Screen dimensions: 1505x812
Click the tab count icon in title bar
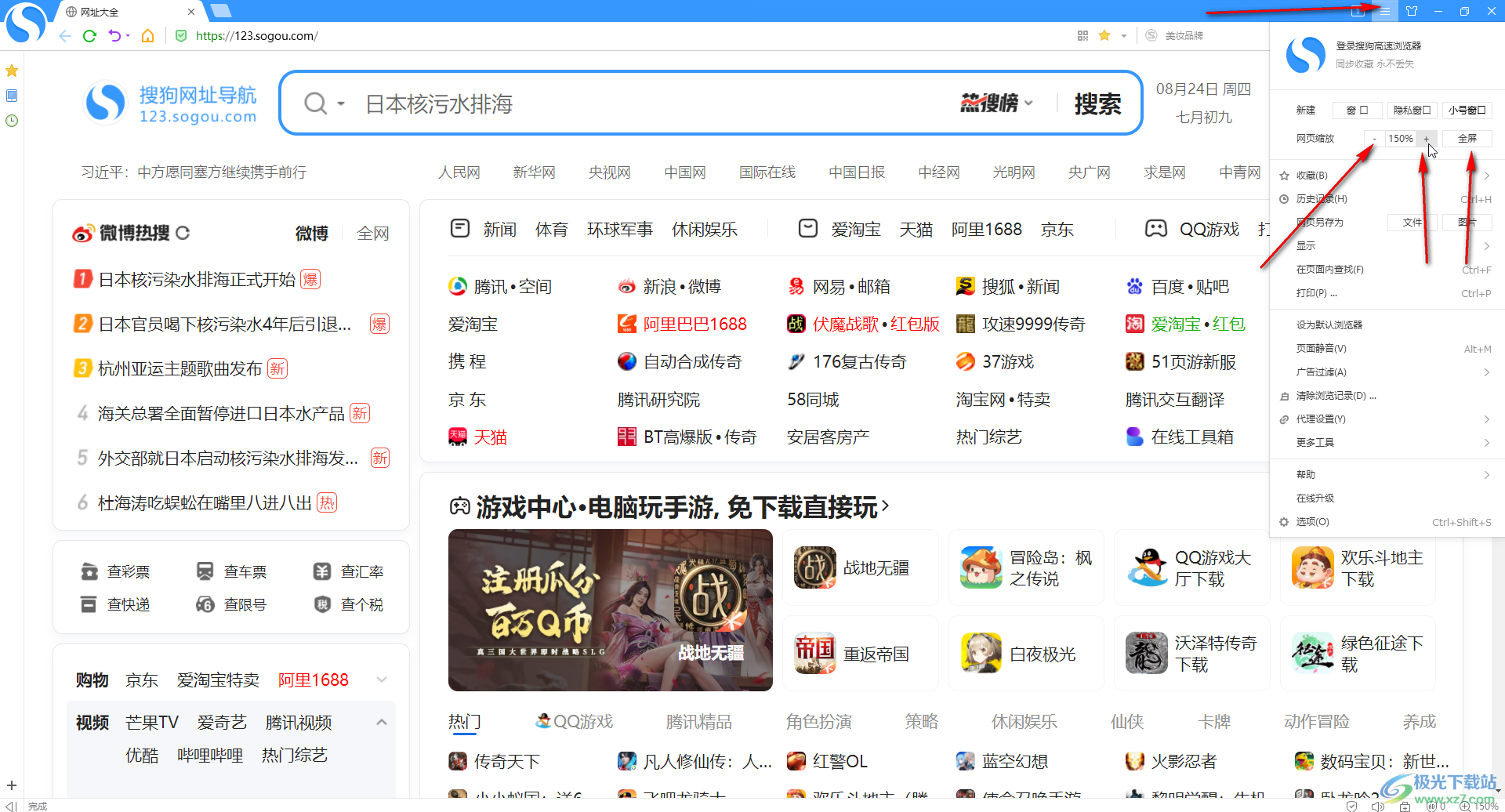[x=1358, y=11]
